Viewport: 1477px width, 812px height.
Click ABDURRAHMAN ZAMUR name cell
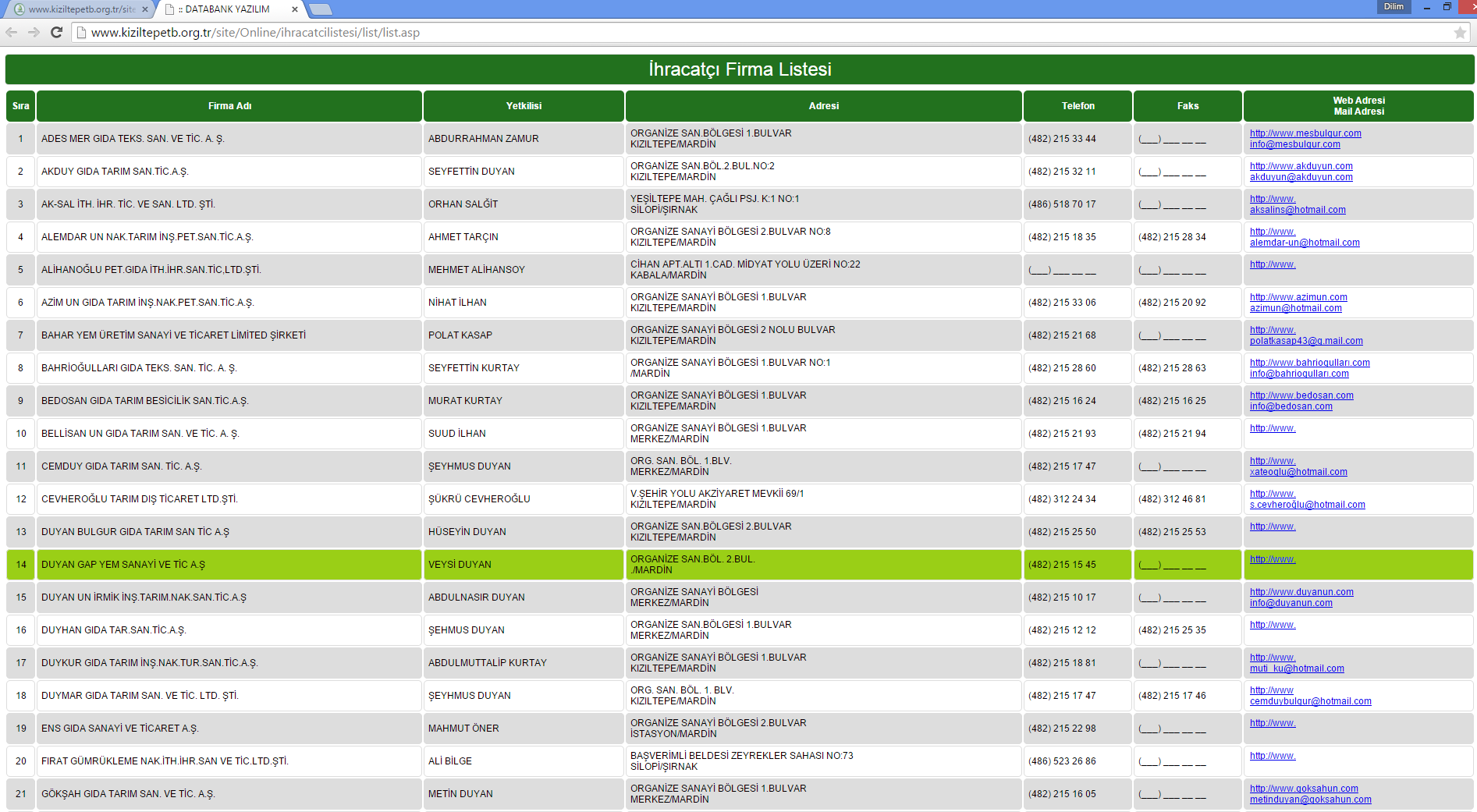524,139
